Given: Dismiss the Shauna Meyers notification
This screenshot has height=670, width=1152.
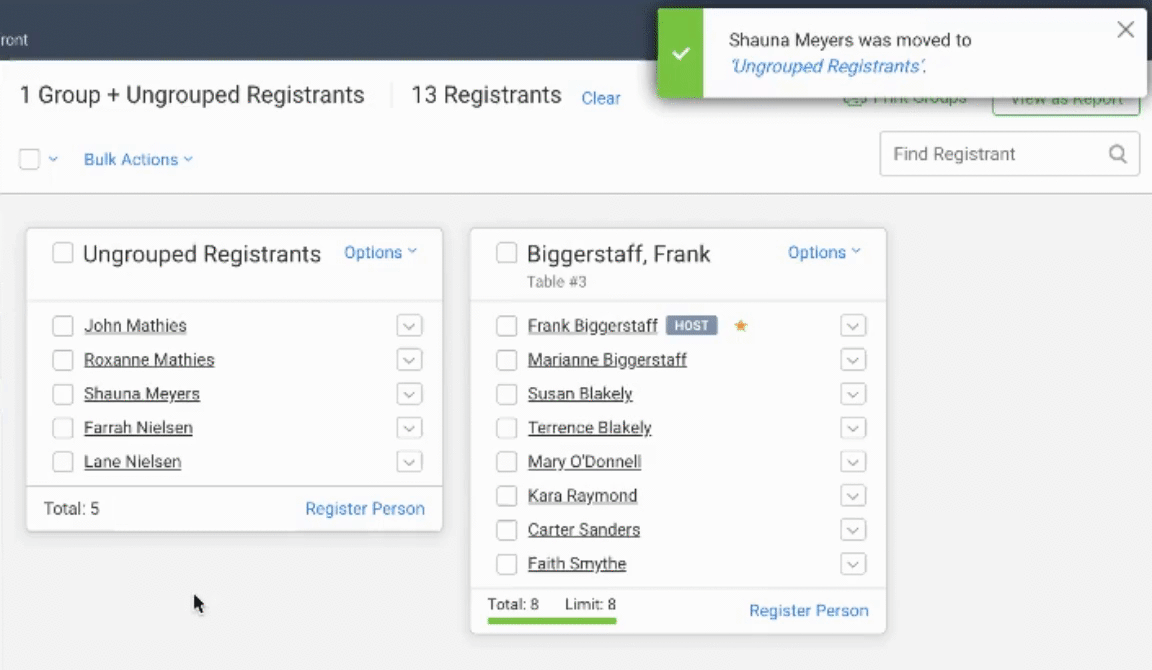Looking at the screenshot, I should (1126, 30).
